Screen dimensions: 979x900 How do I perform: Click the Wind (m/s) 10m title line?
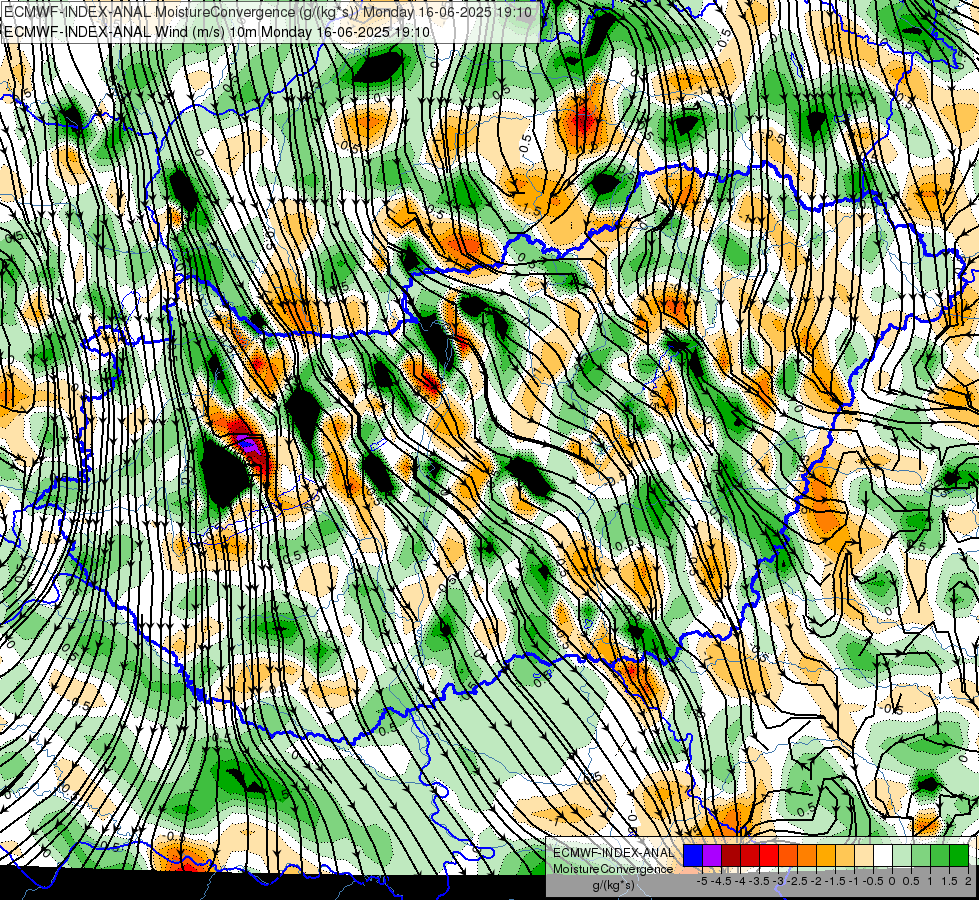(217, 31)
